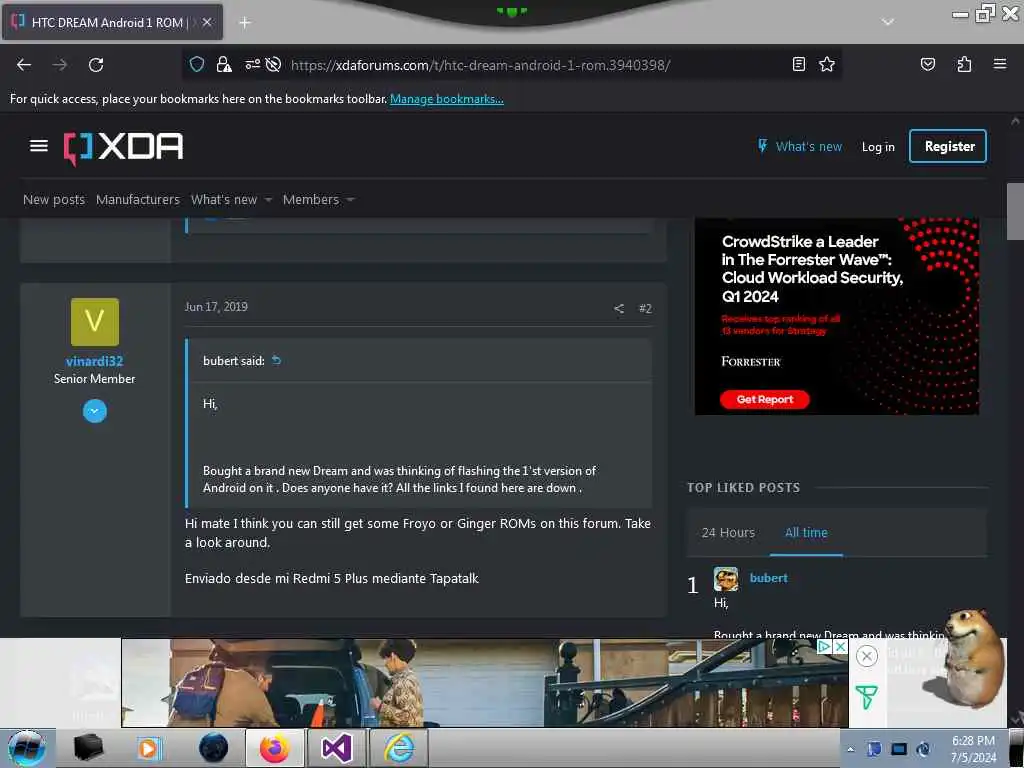The width and height of the screenshot is (1024, 768).
Task: Open the list all tabs dropdown
Action: click(x=888, y=22)
